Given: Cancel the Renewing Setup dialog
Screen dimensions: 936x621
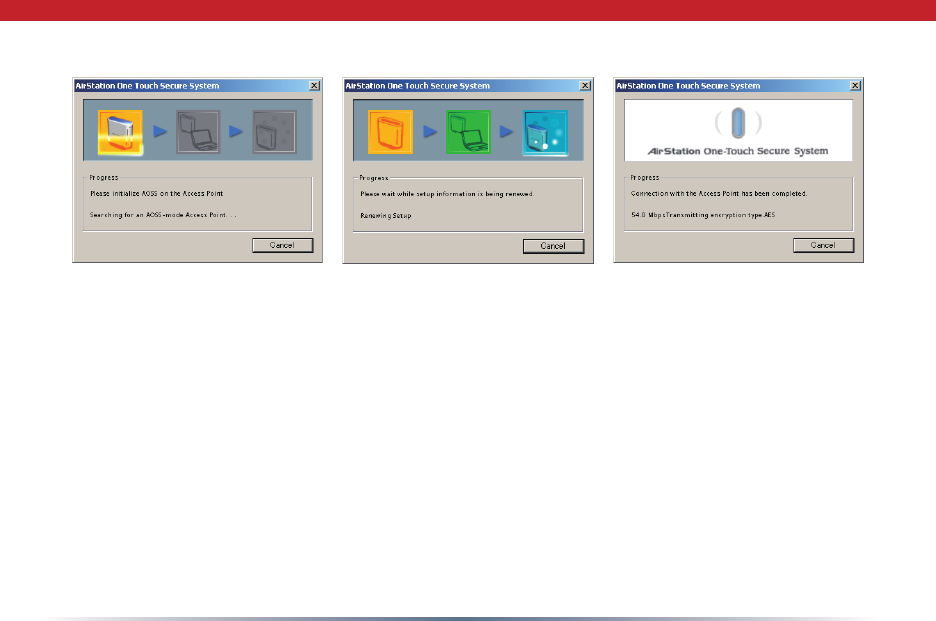Looking at the screenshot, I should pos(553,246).
